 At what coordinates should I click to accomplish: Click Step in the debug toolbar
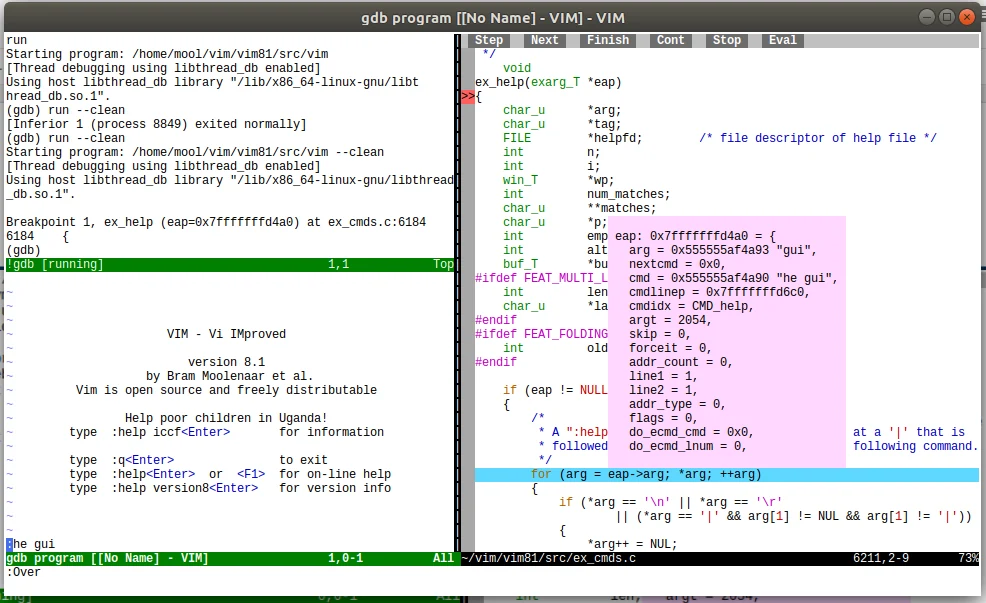[x=489, y=40]
